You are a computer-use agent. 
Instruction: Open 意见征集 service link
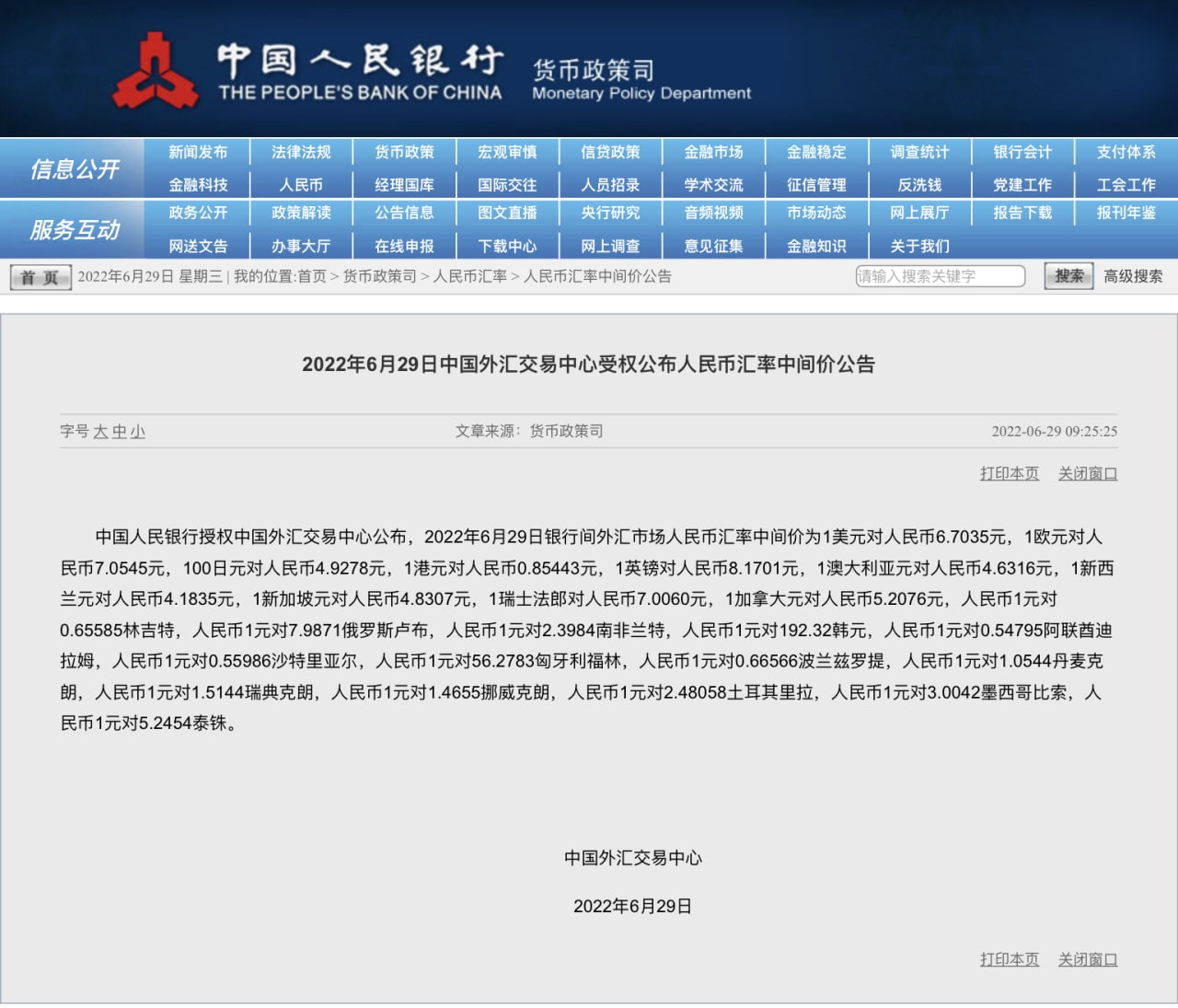click(x=713, y=247)
